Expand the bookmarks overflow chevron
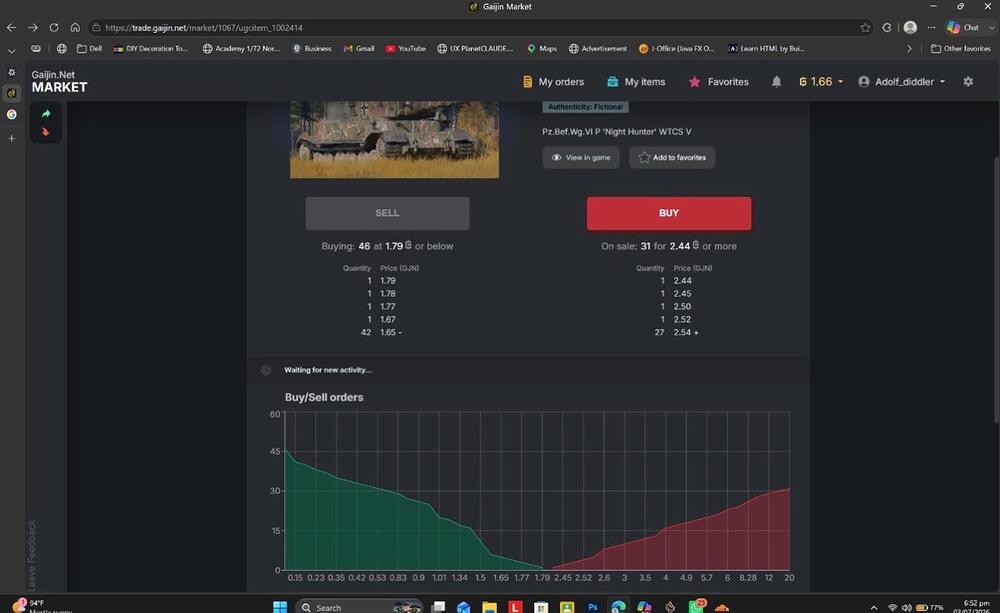Viewport: 1000px width, 613px height. [909, 48]
